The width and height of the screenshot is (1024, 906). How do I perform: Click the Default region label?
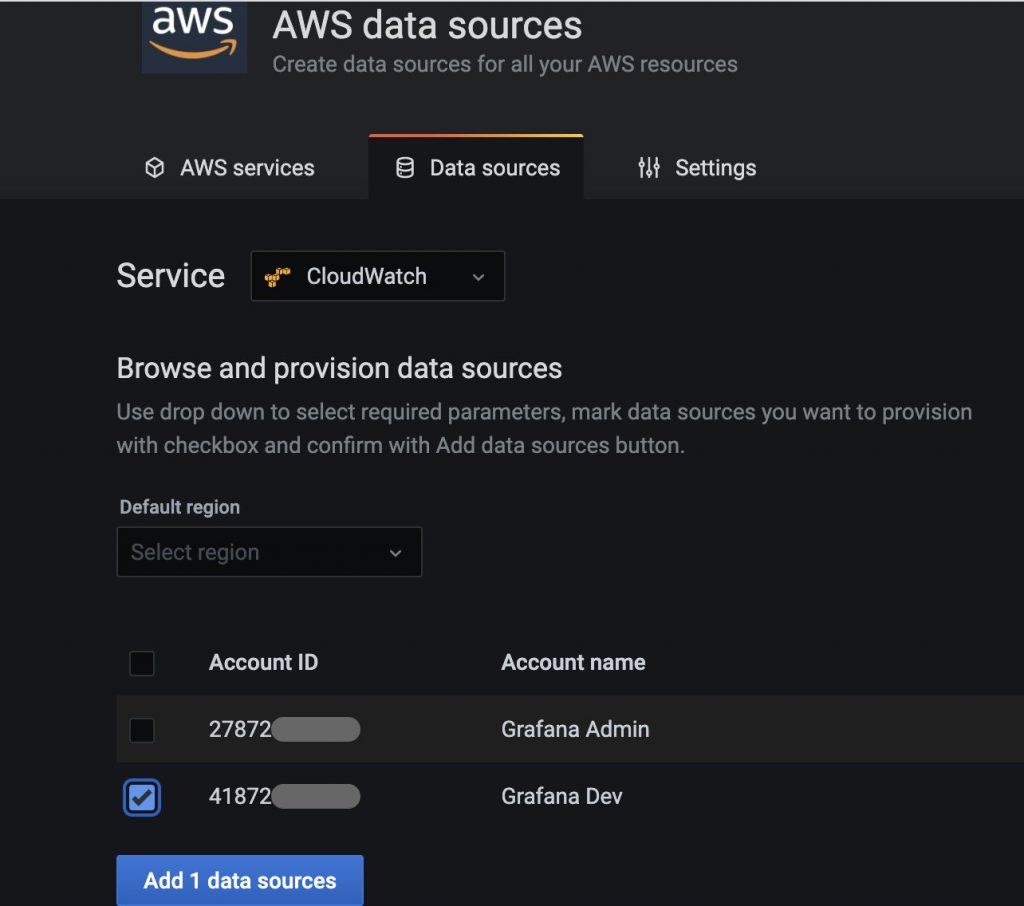pyautogui.click(x=180, y=507)
